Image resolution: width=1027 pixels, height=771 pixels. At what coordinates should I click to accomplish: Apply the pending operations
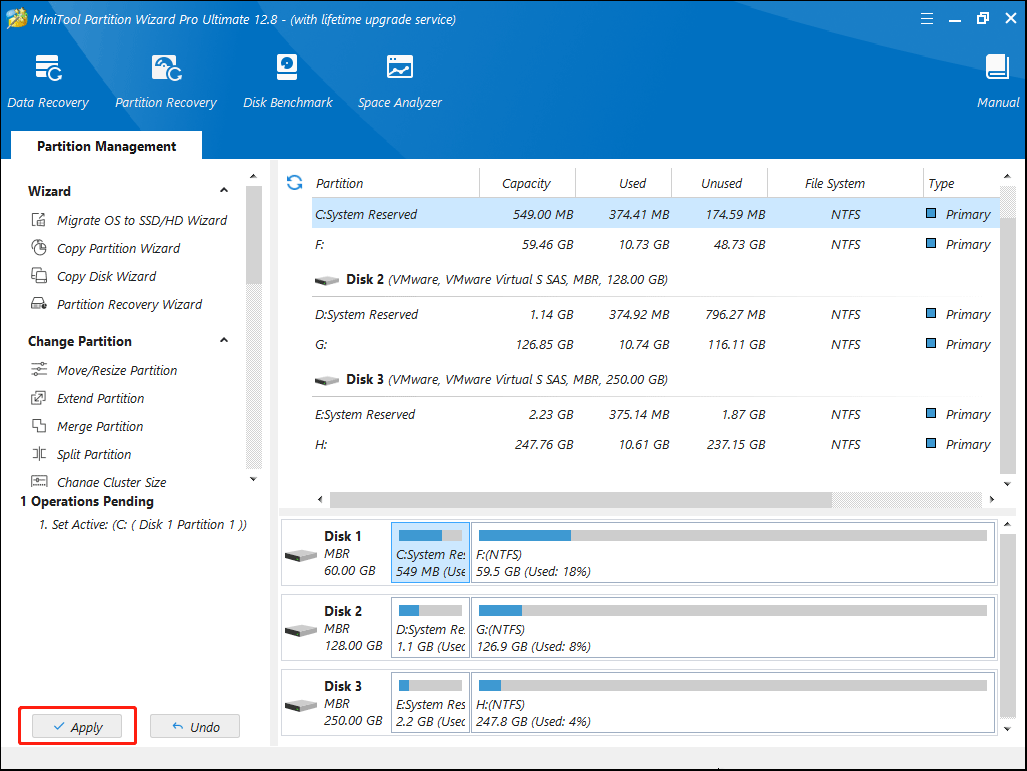[x=77, y=726]
